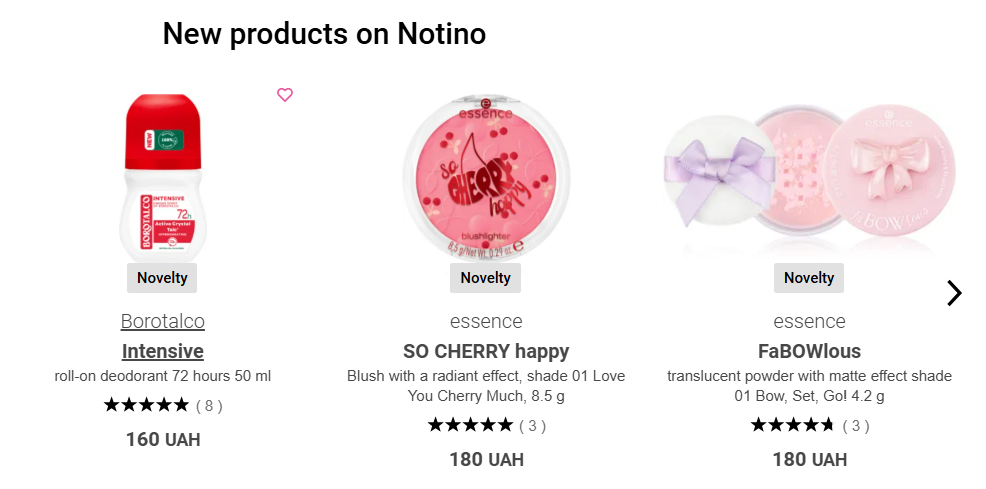Viewport: 986px width, 489px height.
Task: Click the 160 UAH price
Action: tap(162, 439)
